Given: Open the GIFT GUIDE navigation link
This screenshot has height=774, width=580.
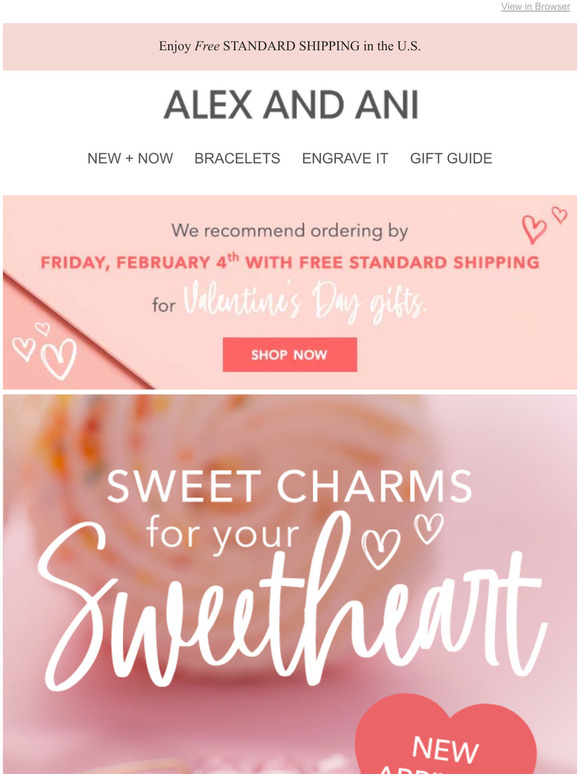Looking at the screenshot, I should (x=451, y=158).
